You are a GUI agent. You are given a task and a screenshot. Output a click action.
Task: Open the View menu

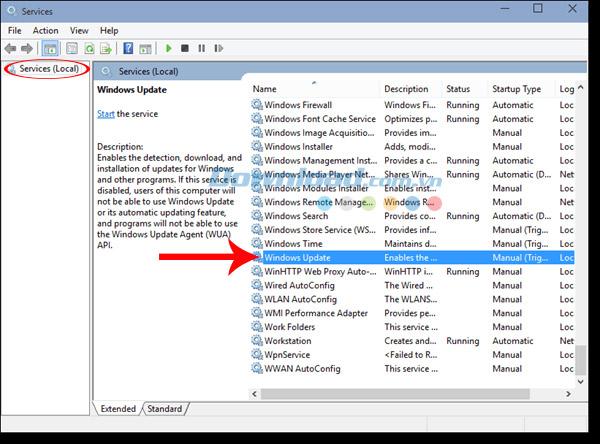pos(79,31)
